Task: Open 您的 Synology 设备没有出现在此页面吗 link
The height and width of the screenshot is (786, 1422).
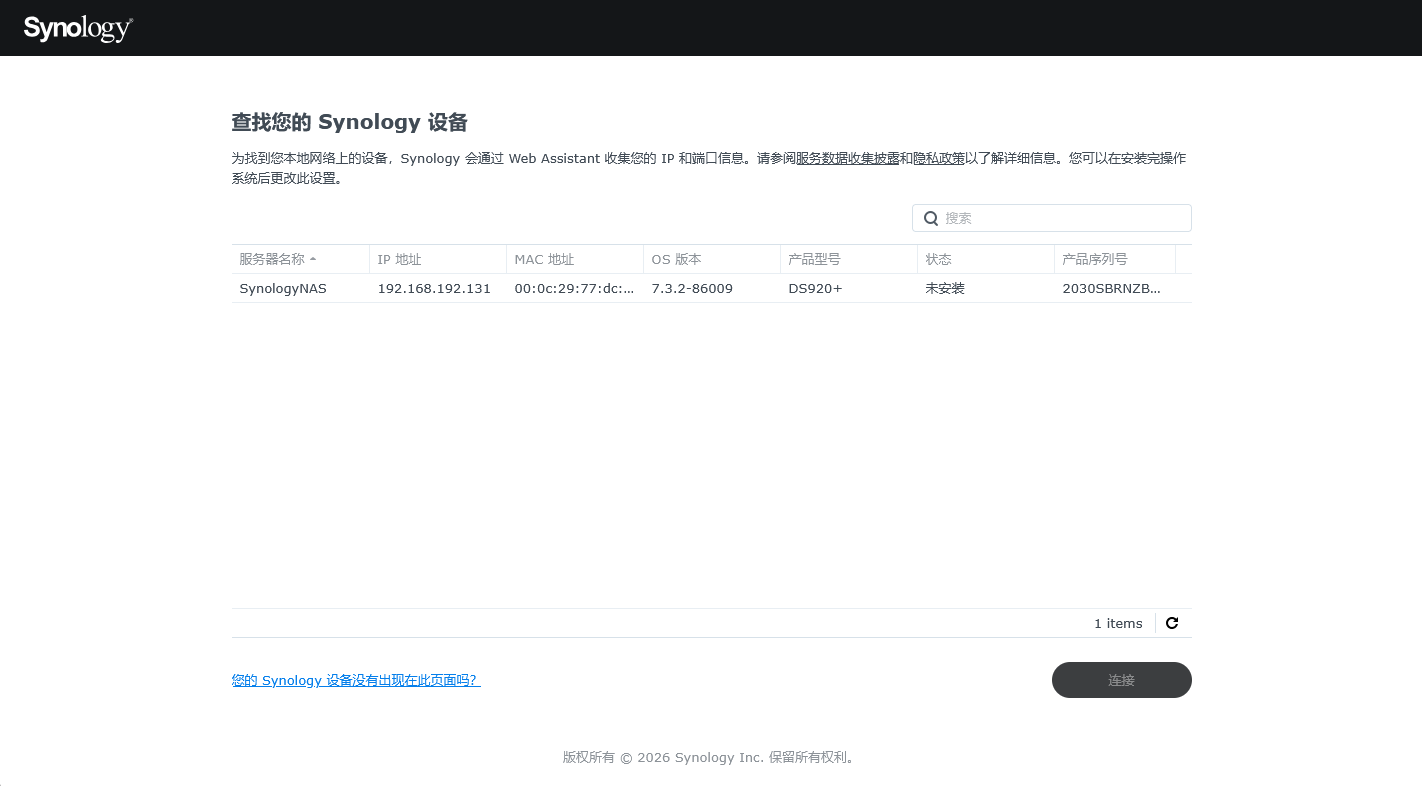Action: [x=356, y=680]
